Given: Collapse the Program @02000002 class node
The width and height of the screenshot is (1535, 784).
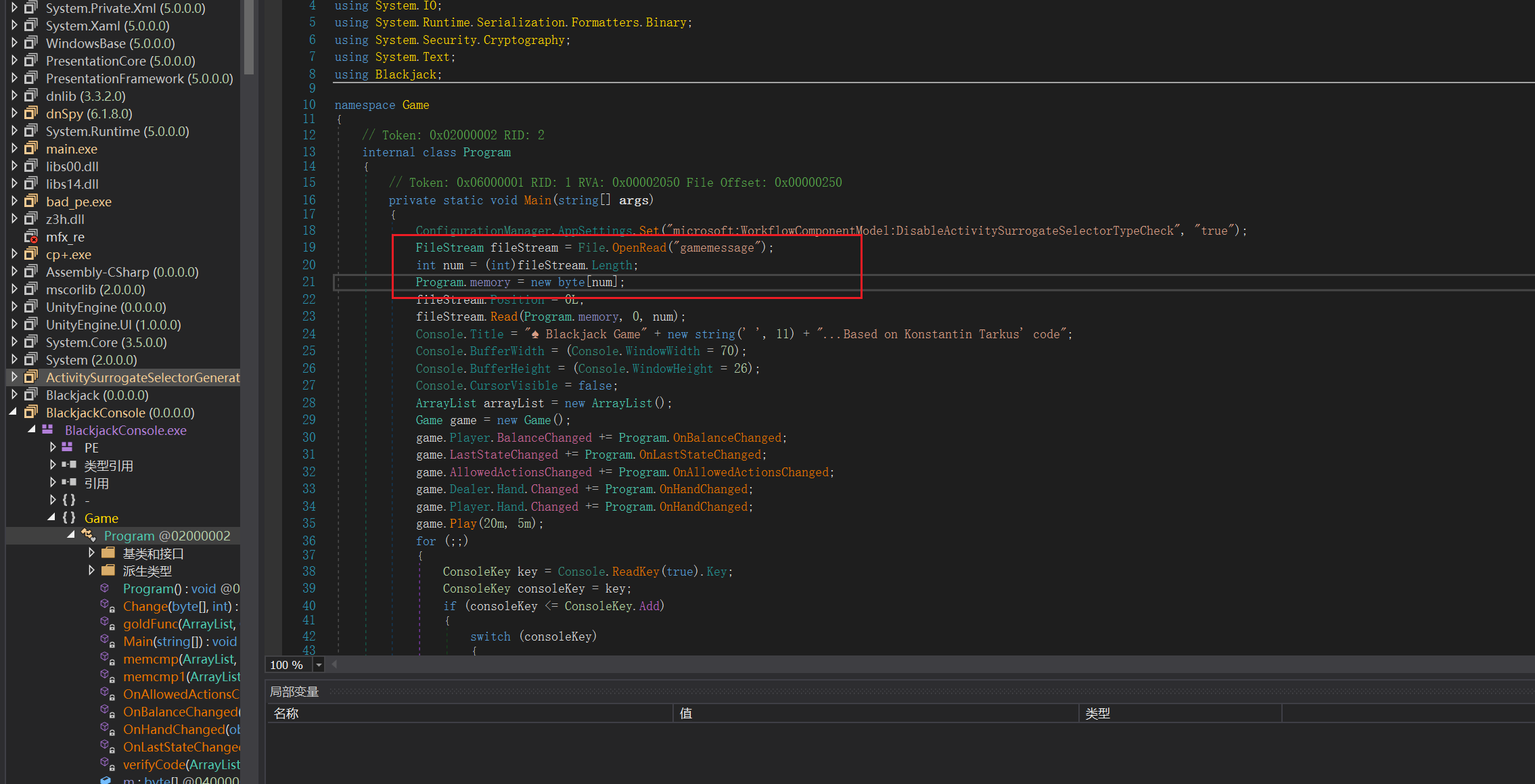Looking at the screenshot, I should (x=71, y=536).
